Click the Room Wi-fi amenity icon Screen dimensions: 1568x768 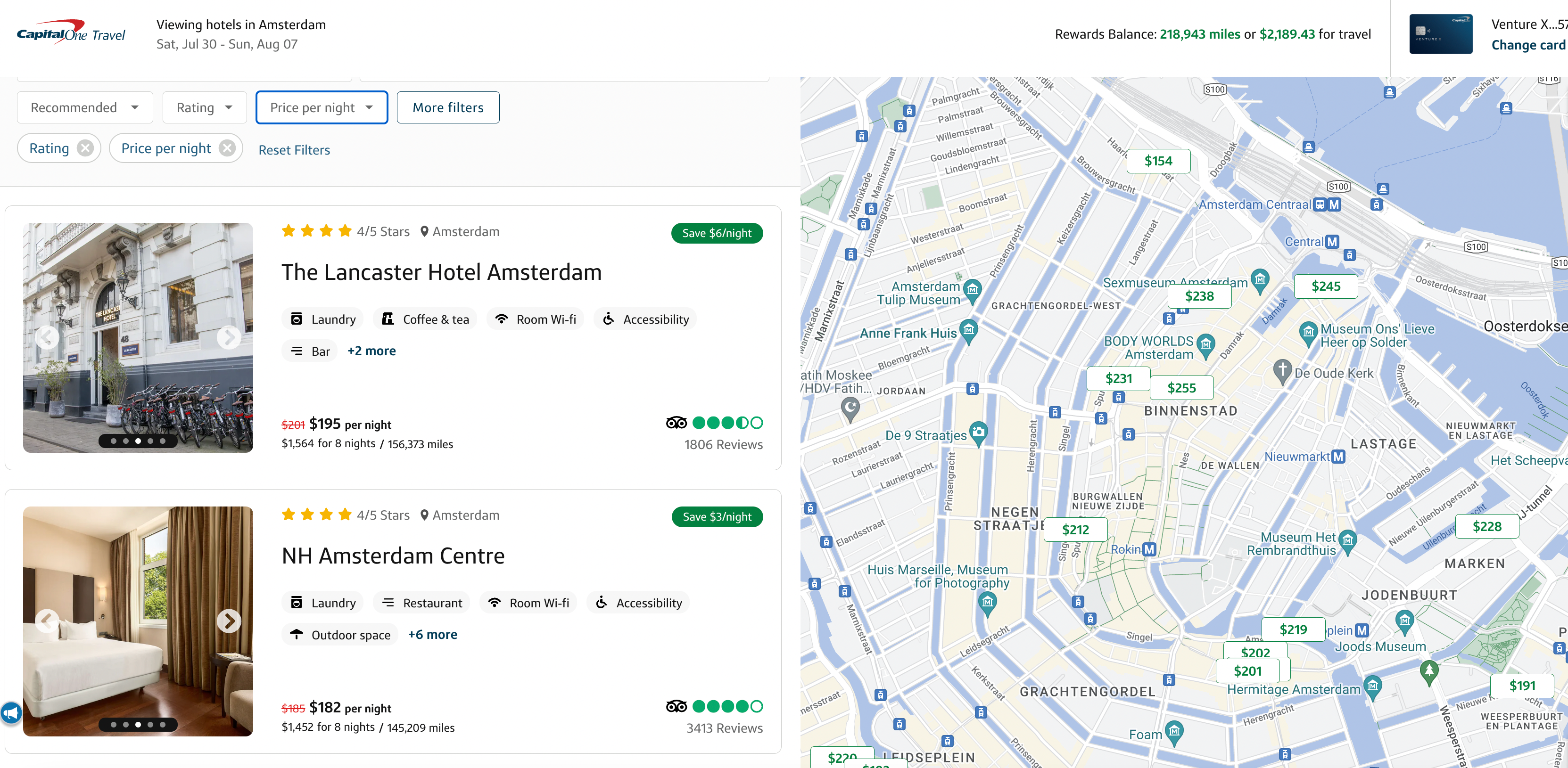[501, 319]
